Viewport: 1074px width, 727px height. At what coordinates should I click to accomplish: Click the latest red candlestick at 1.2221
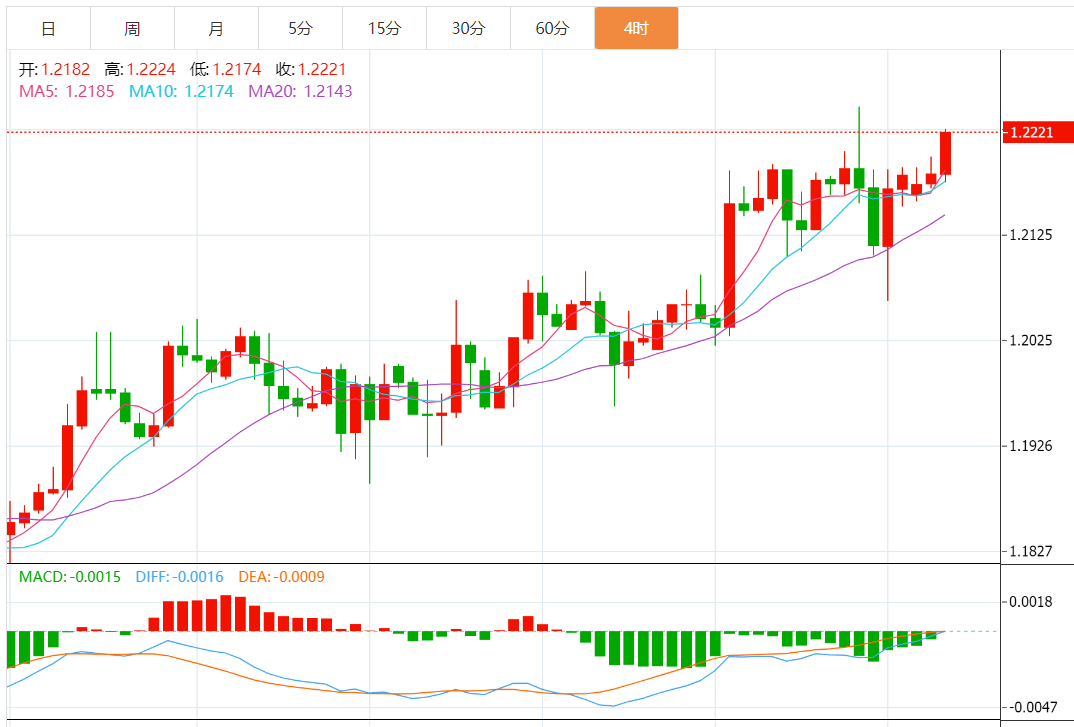945,153
